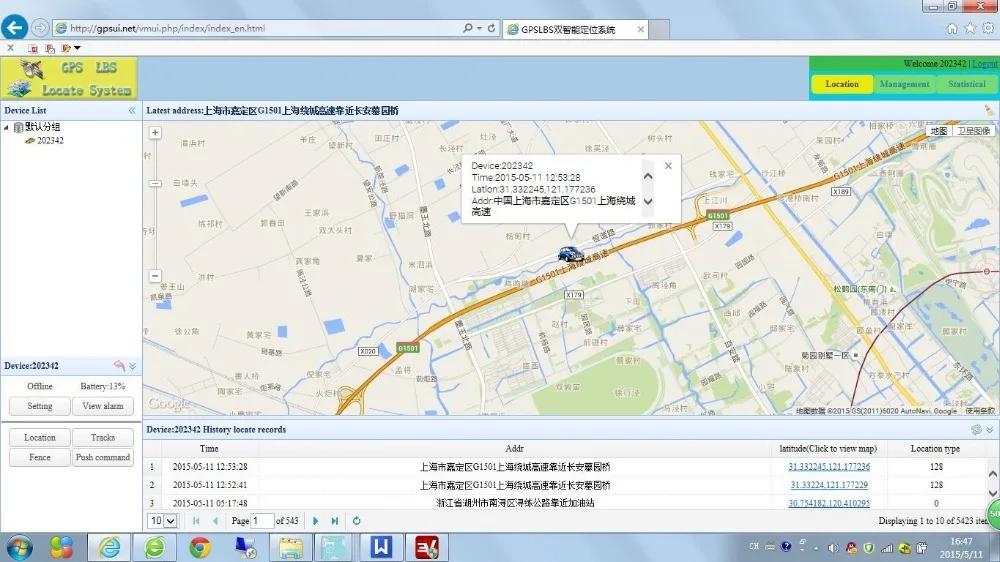Switch to the Location tab
Viewport: 1000px width, 562px height.
click(x=842, y=84)
